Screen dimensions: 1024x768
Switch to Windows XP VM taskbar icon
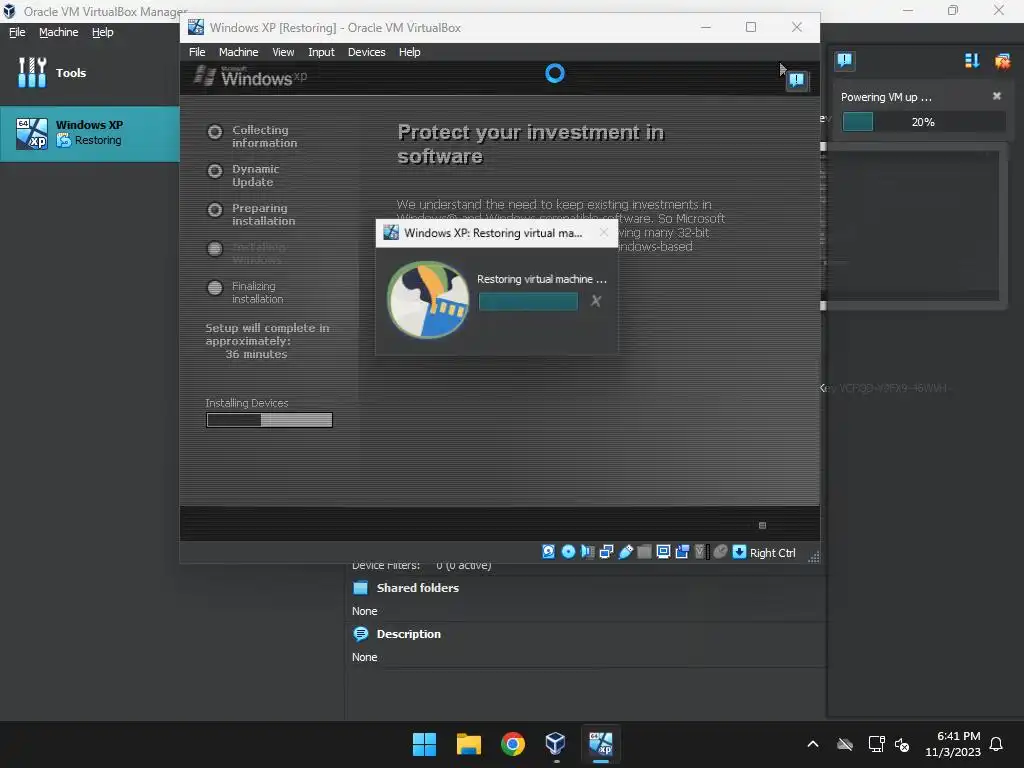point(601,744)
